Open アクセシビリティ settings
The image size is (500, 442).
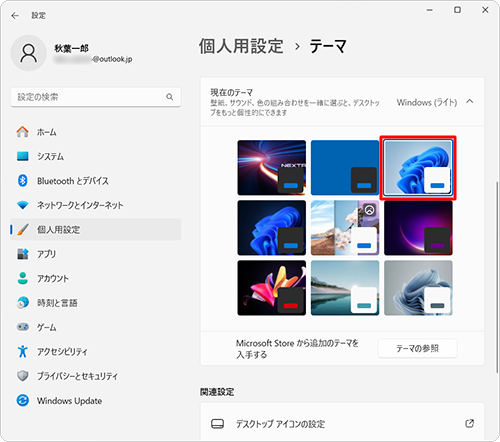tap(96, 351)
